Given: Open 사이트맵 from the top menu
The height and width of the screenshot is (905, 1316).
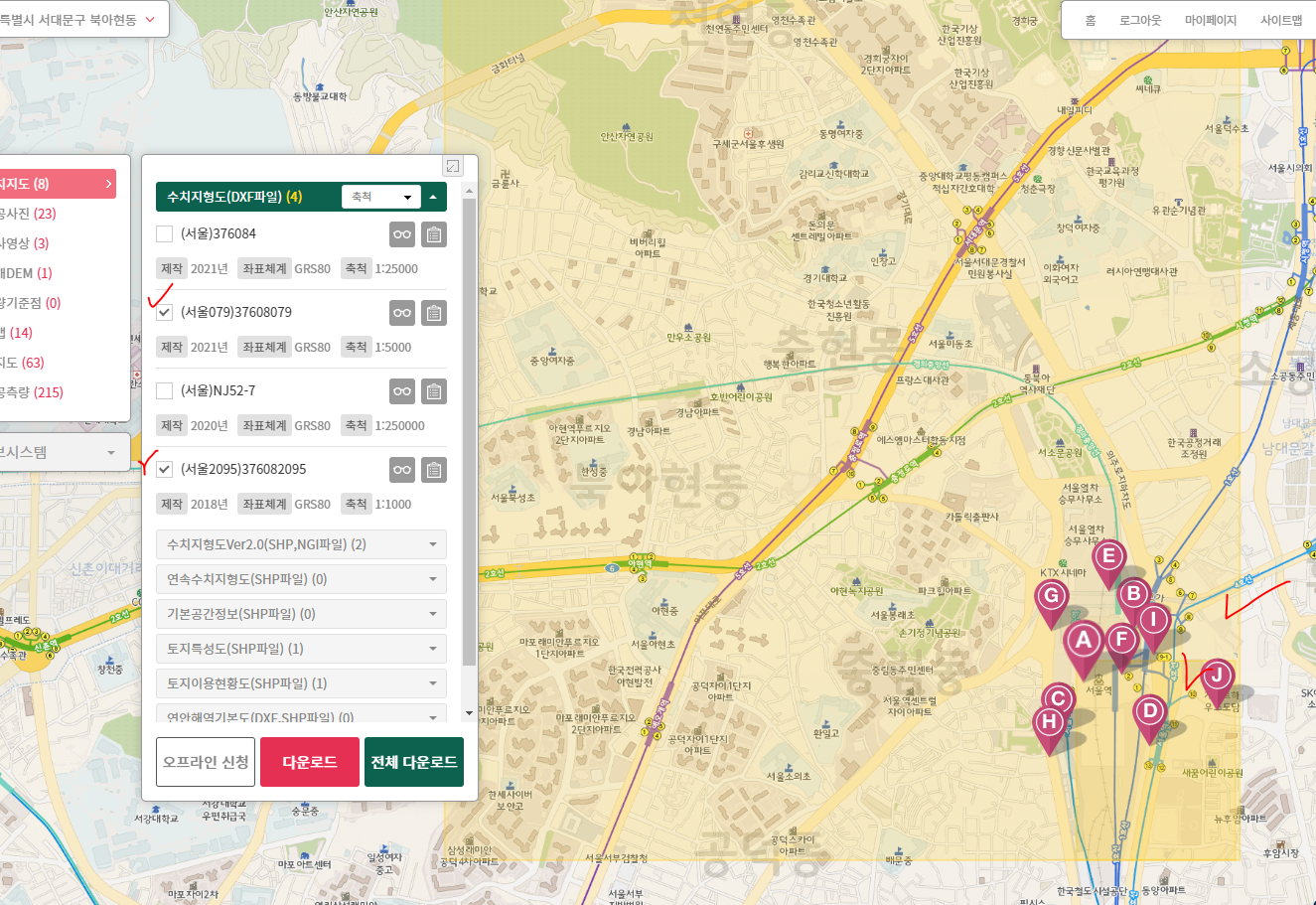Looking at the screenshot, I should tap(1281, 21).
